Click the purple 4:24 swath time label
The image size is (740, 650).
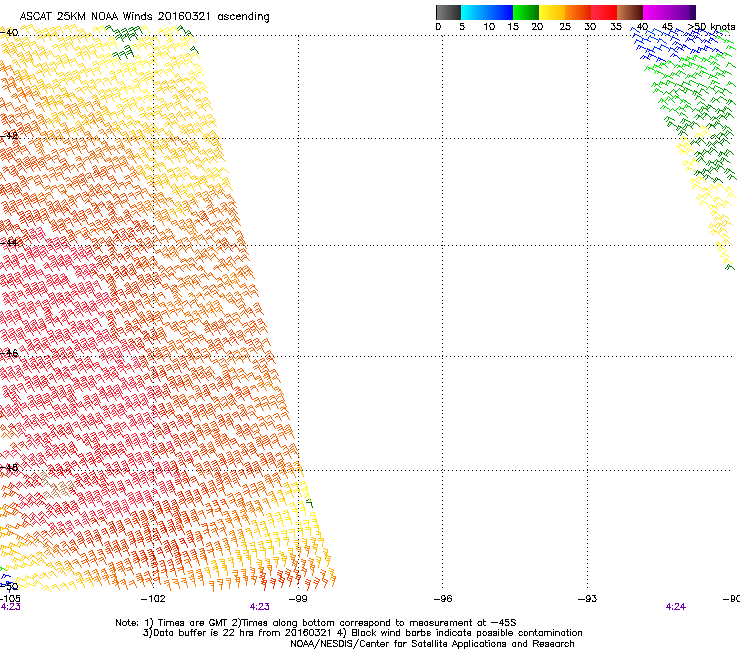coord(675,607)
